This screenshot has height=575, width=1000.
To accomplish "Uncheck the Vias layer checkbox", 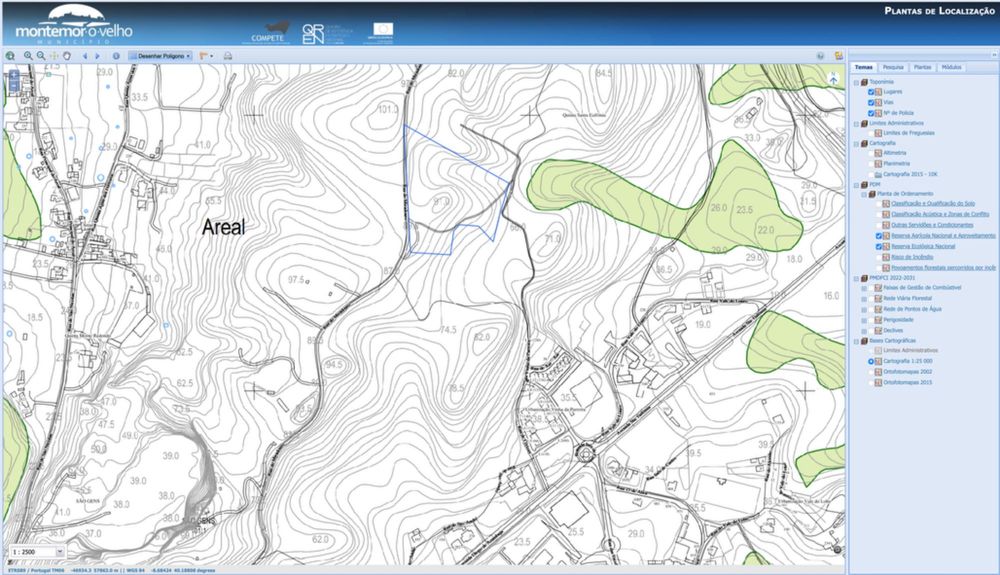I will click(x=871, y=103).
